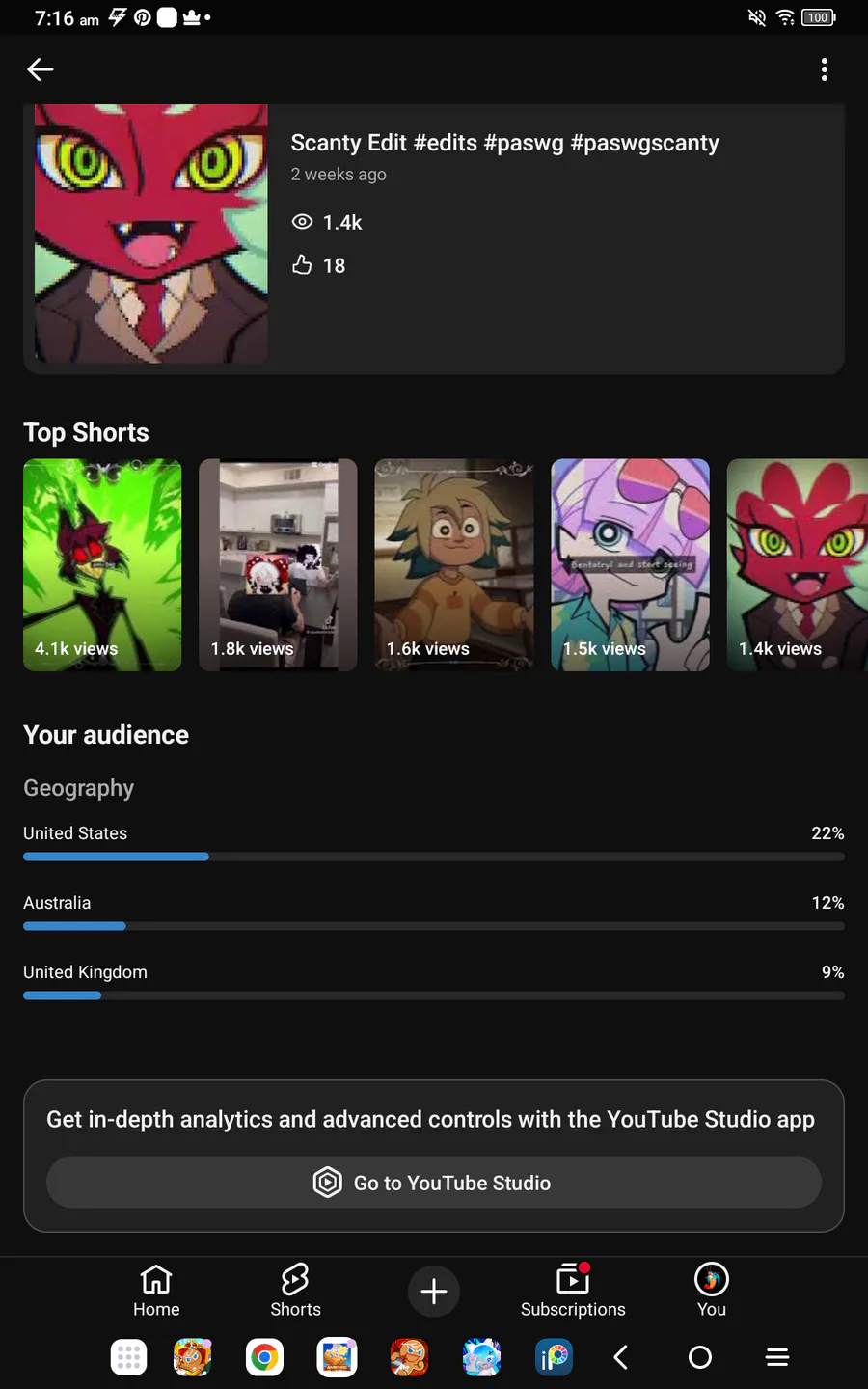Tap the back arrow icon
Screen dimensions: 868x1389
41,69
